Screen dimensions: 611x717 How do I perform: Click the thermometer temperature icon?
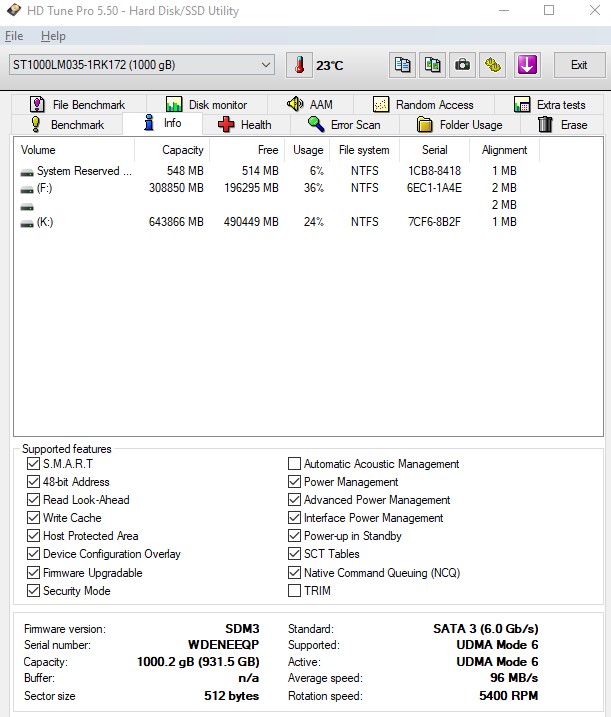[x=299, y=65]
